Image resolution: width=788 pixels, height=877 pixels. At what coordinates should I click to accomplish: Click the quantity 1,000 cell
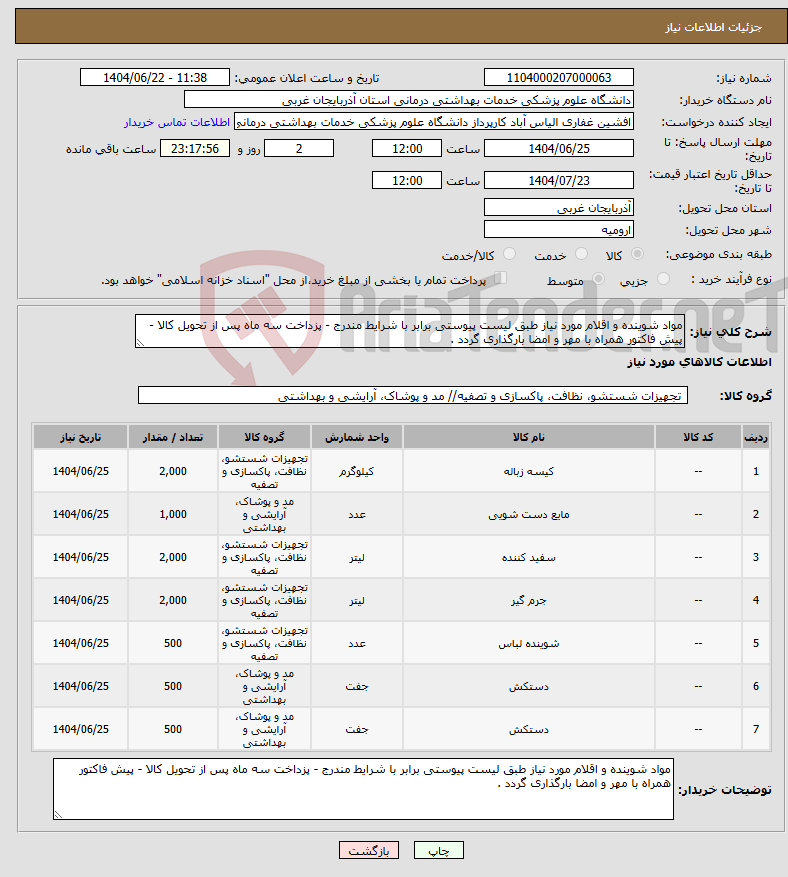pos(173,515)
